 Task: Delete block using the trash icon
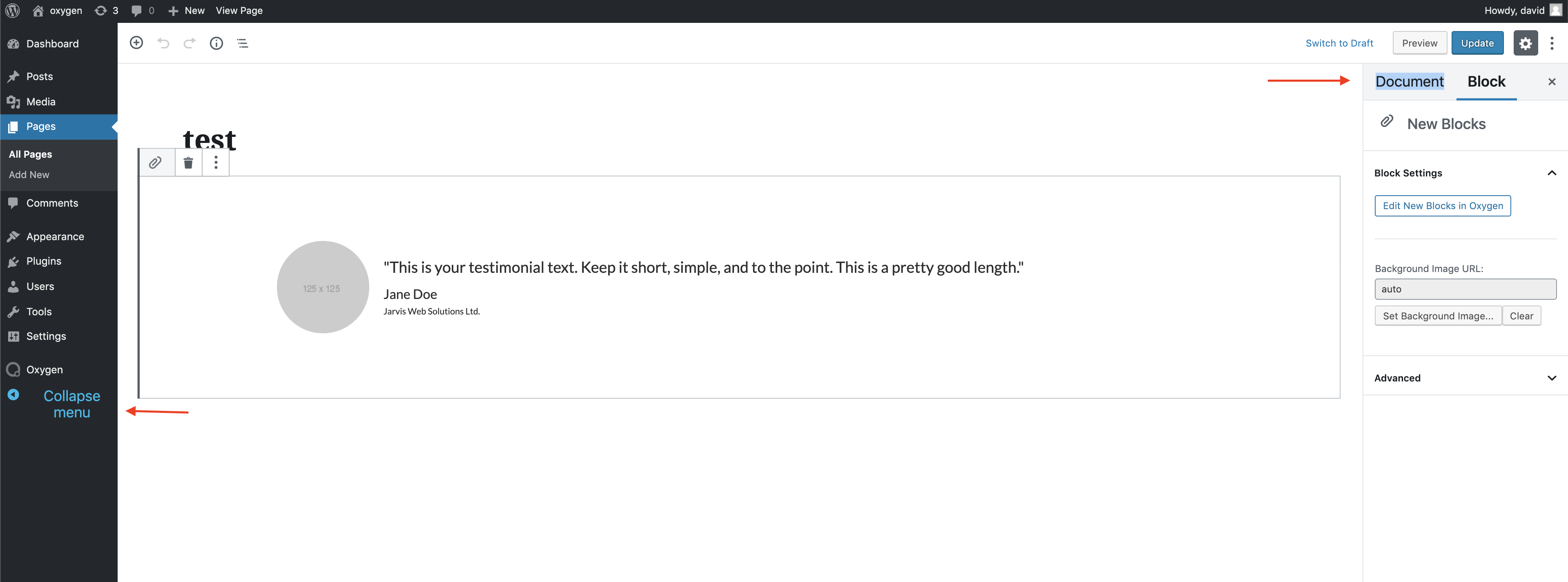188,163
